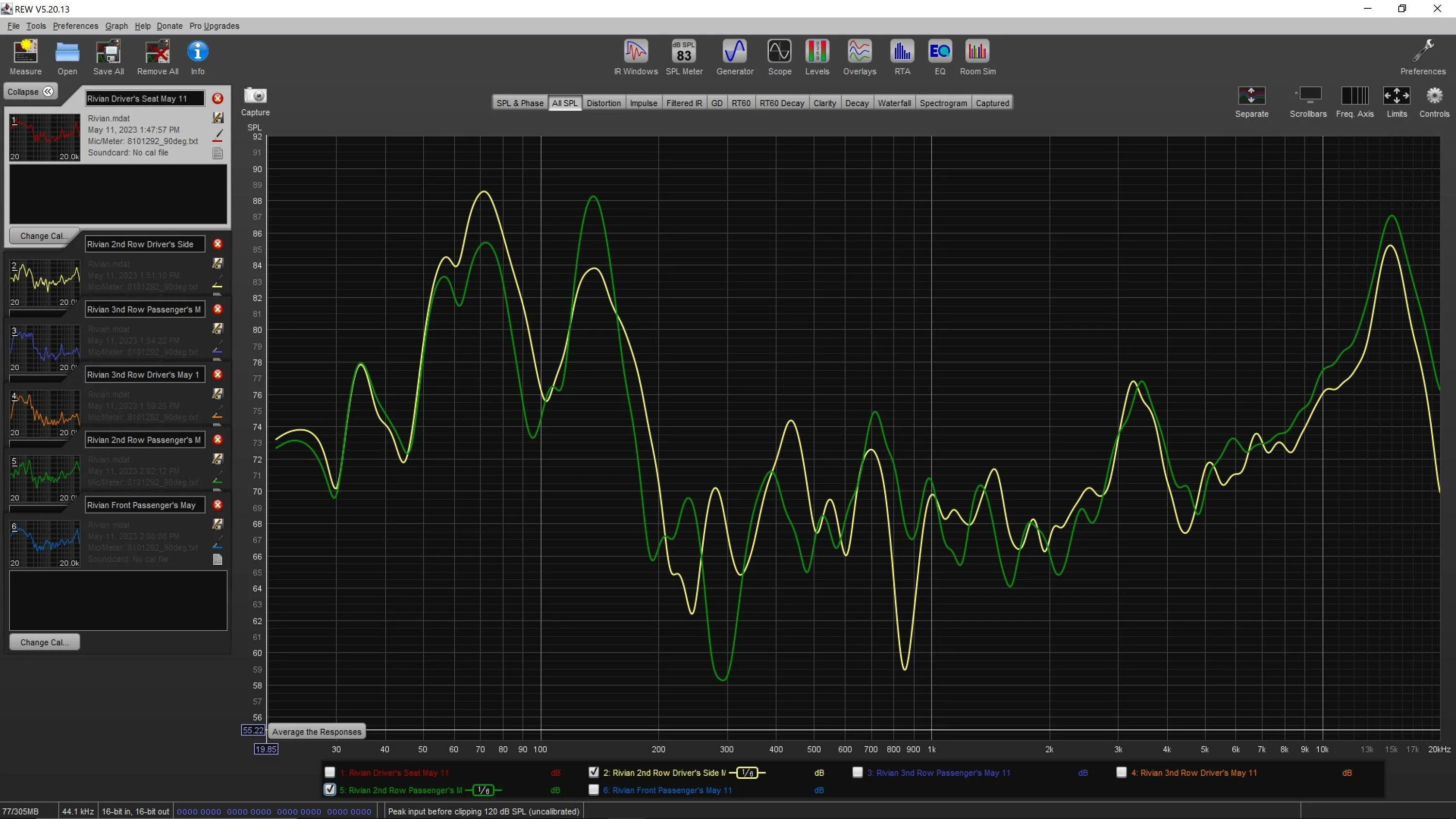Open the Pro Upgrades menu
Image resolution: width=1456 pixels, height=819 pixels.
[214, 26]
